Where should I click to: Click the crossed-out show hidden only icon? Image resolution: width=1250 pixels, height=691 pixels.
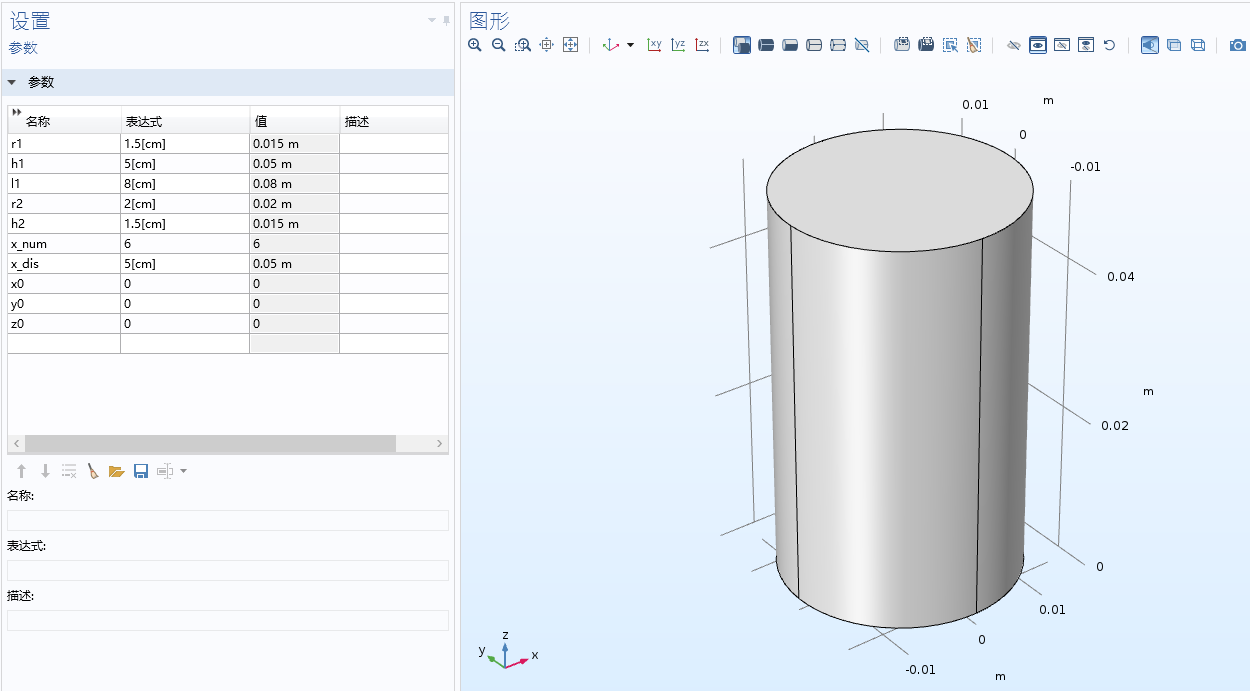coord(1062,45)
